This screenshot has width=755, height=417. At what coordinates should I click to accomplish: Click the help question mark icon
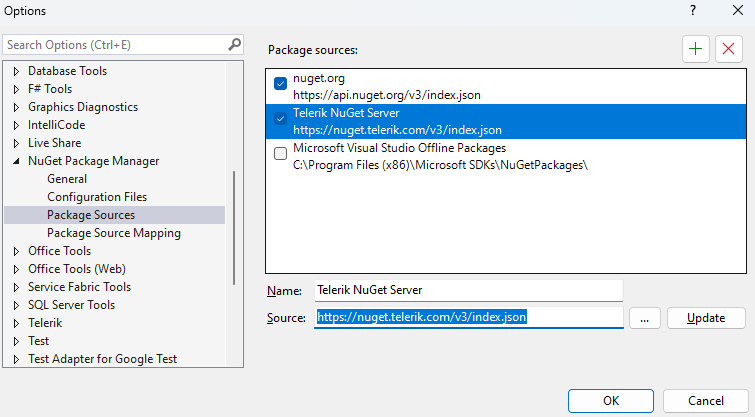(x=693, y=10)
